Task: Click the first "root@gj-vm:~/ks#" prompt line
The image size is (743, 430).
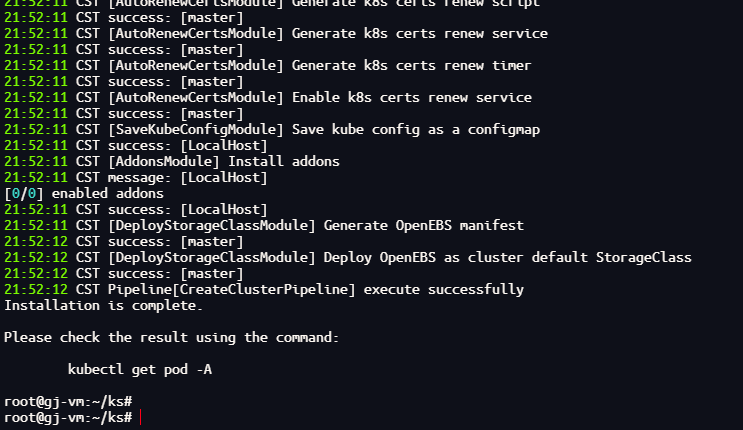Action: (x=68, y=402)
